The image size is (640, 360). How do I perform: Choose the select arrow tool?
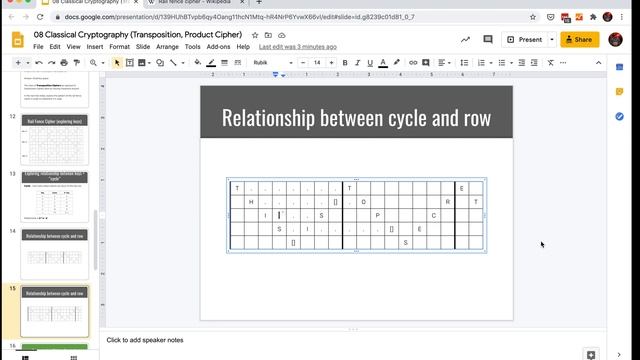point(117,63)
